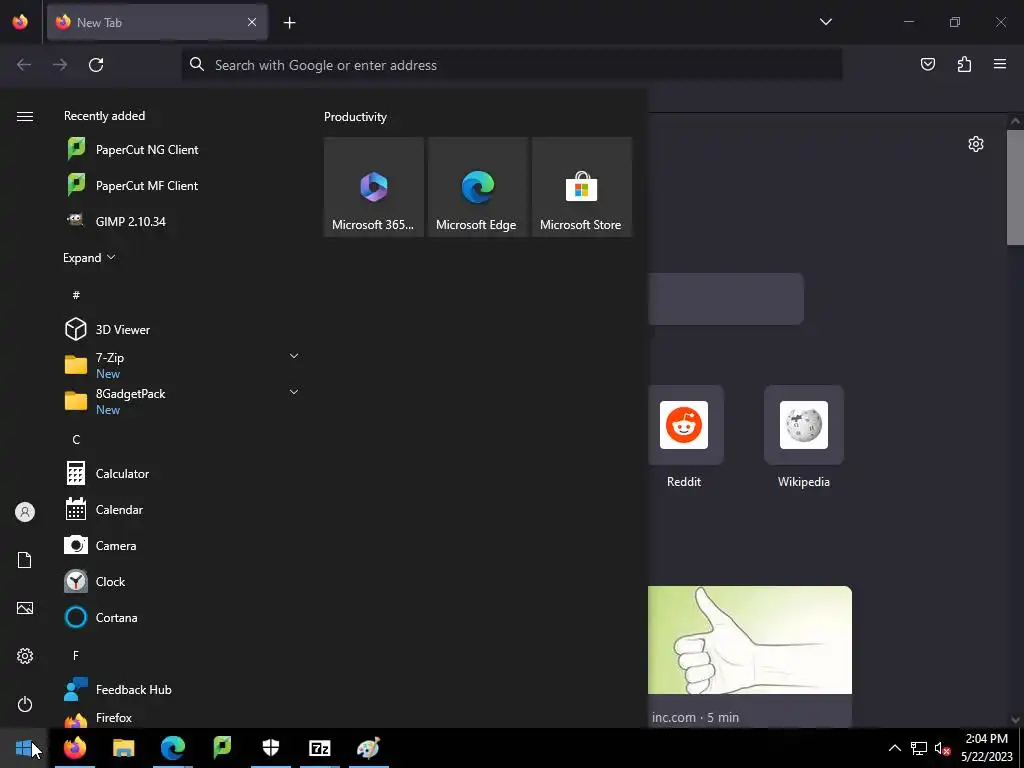This screenshot has width=1024, height=768.
Task: Click the muted volume icon
Action: pos(942,748)
